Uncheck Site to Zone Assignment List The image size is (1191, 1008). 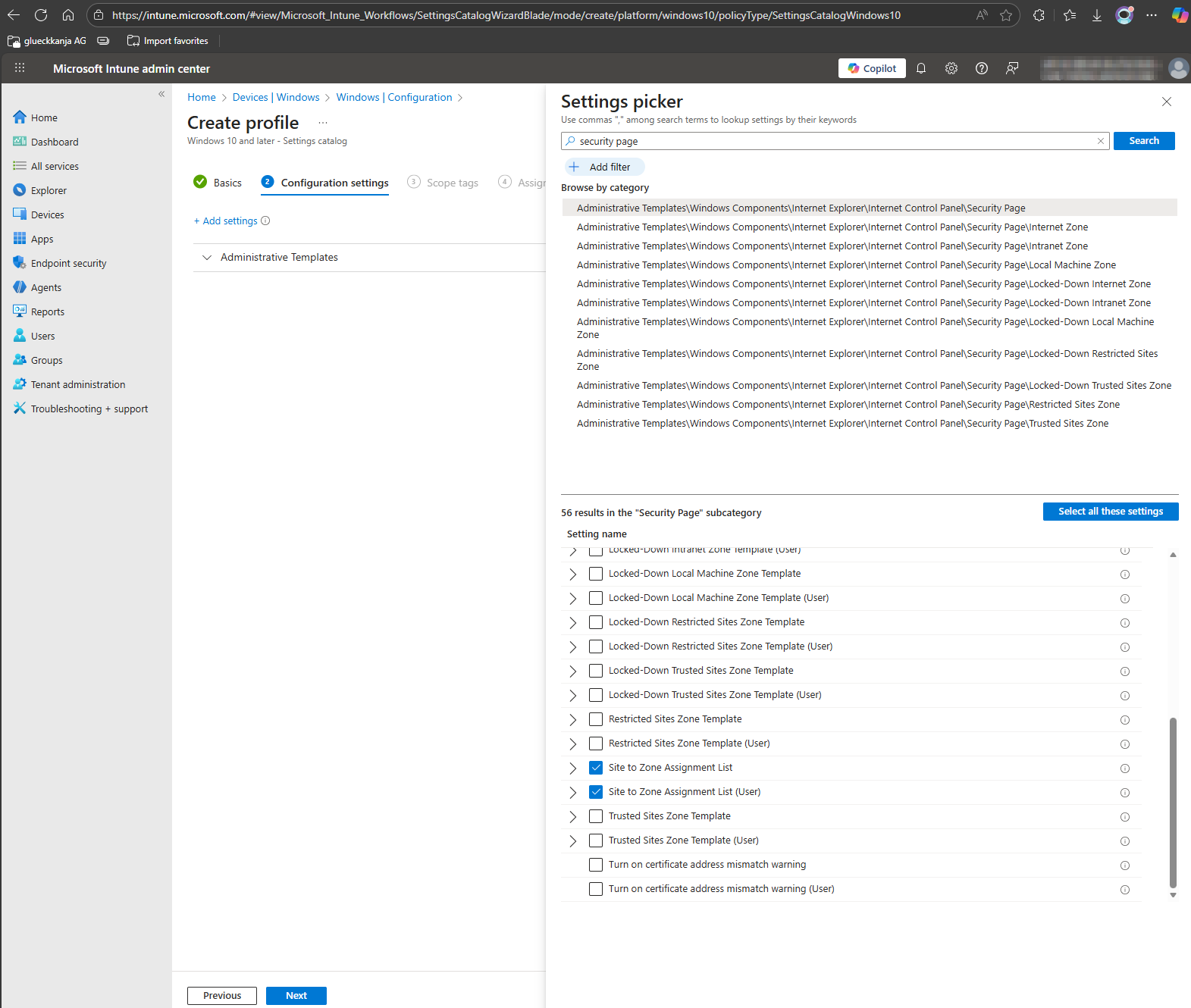(x=596, y=768)
